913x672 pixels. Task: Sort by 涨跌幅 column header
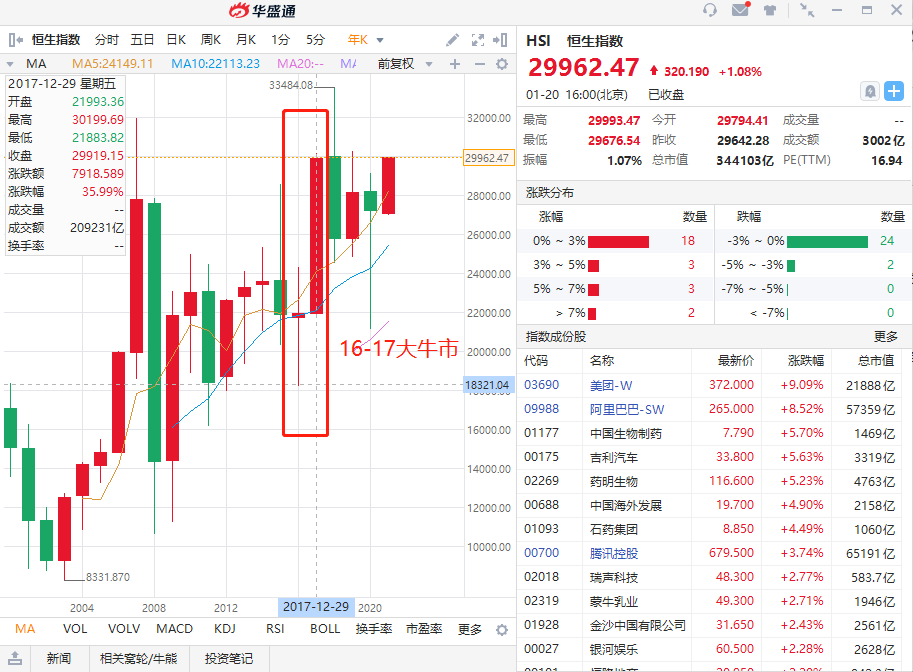[805, 361]
